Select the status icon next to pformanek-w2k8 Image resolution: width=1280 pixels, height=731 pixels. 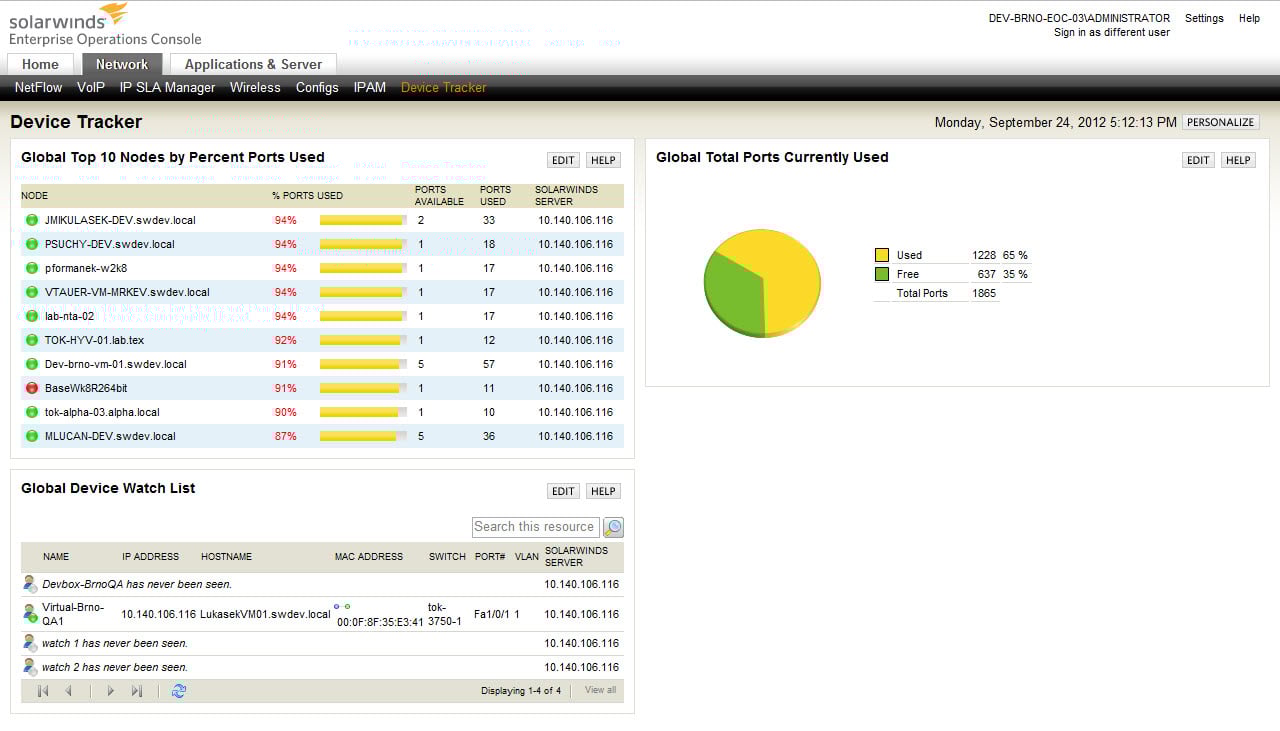pos(32,268)
